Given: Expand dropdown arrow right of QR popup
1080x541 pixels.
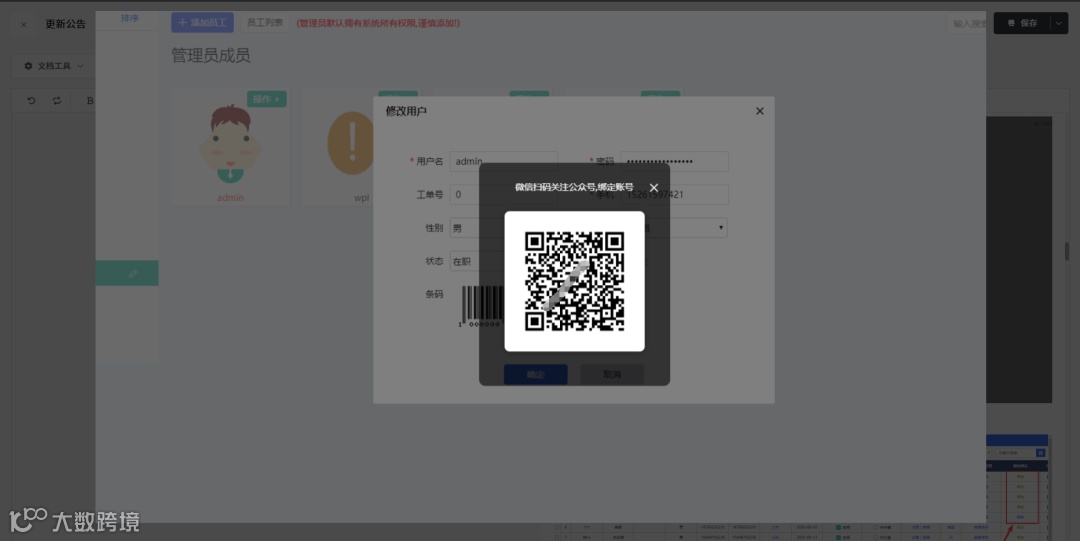Looking at the screenshot, I should pyautogui.click(x=720, y=228).
